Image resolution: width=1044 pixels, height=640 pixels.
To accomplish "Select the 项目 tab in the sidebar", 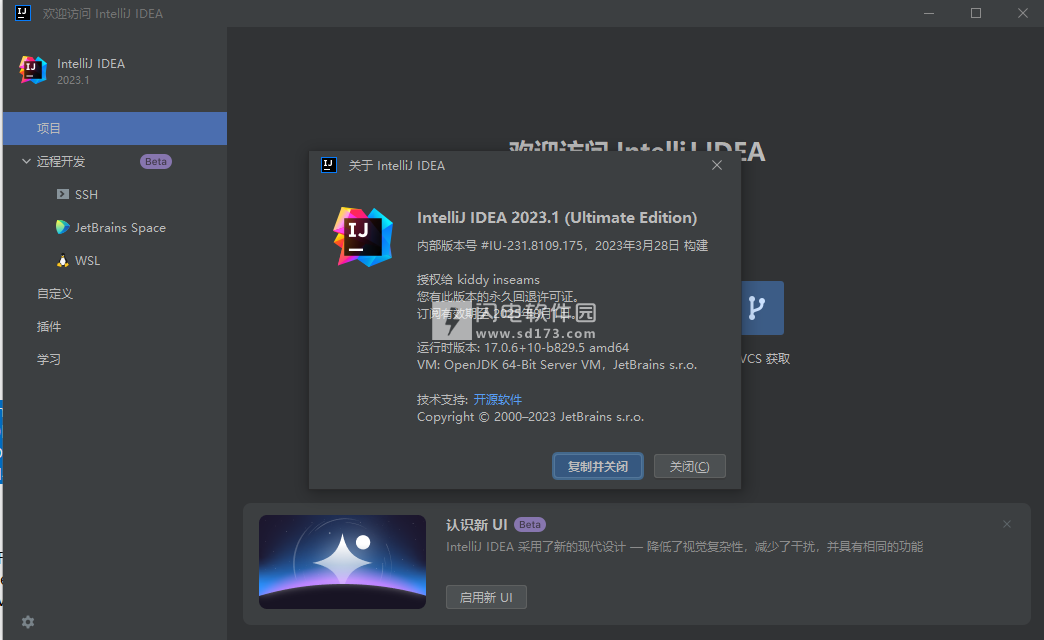I will click(115, 129).
